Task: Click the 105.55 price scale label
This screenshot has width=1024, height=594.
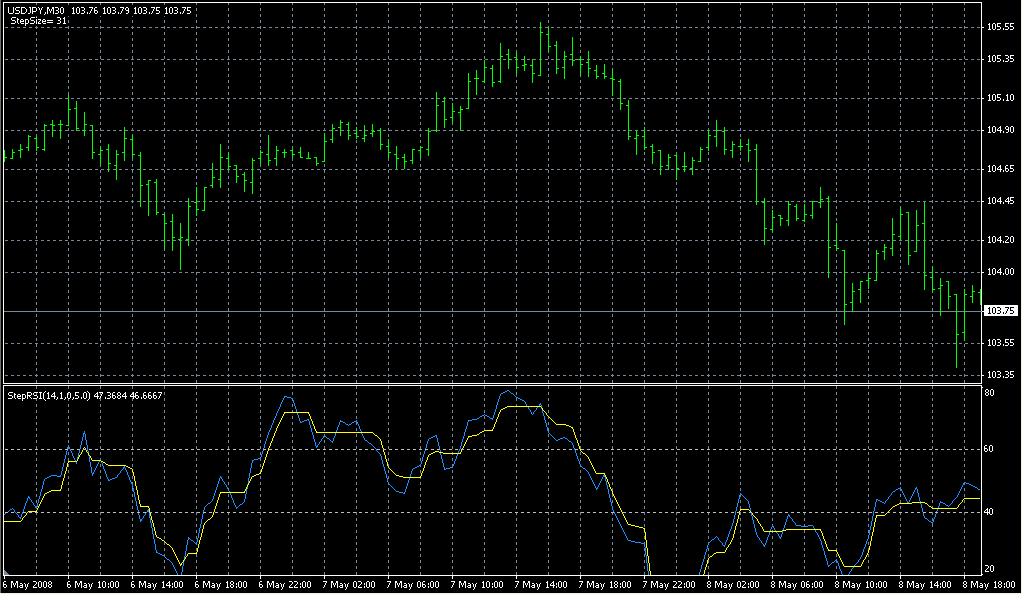Action: tap(1000, 27)
